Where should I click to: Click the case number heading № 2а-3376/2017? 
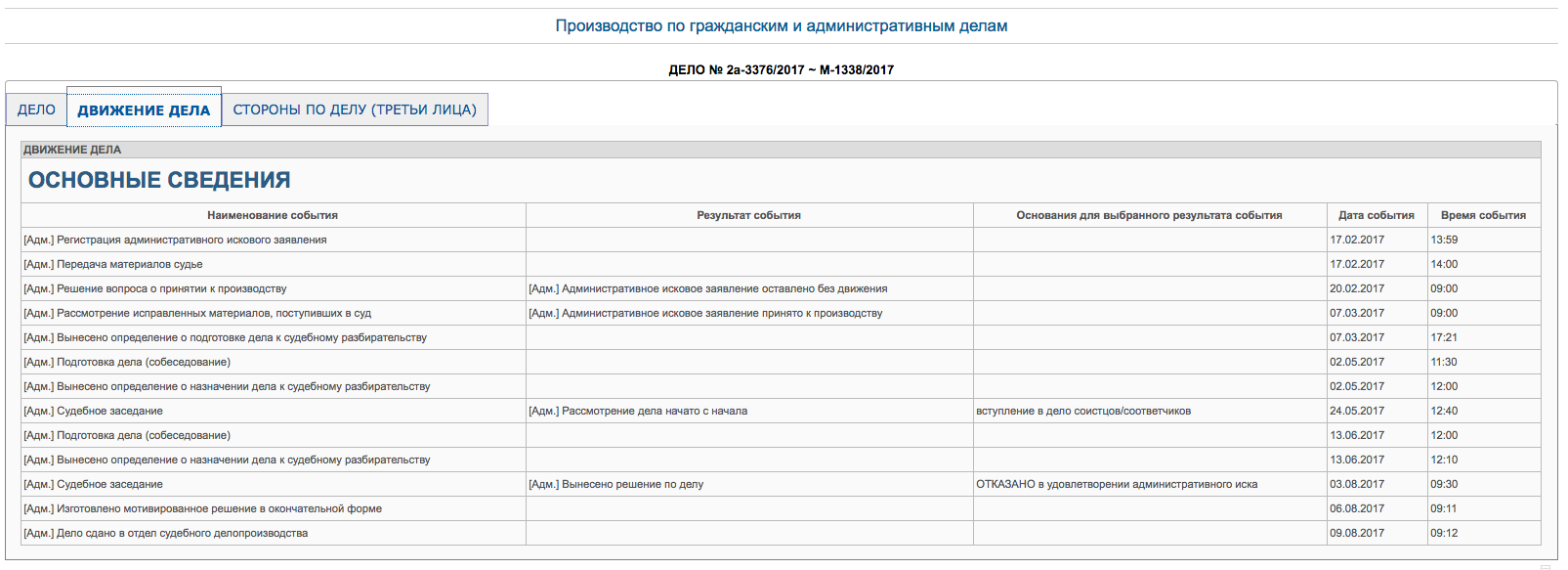tap(781, 69)
